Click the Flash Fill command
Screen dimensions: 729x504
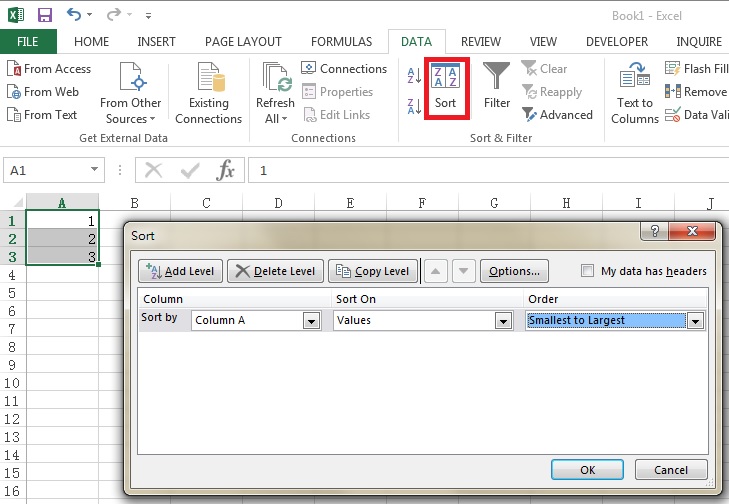[x=696, y=69]
